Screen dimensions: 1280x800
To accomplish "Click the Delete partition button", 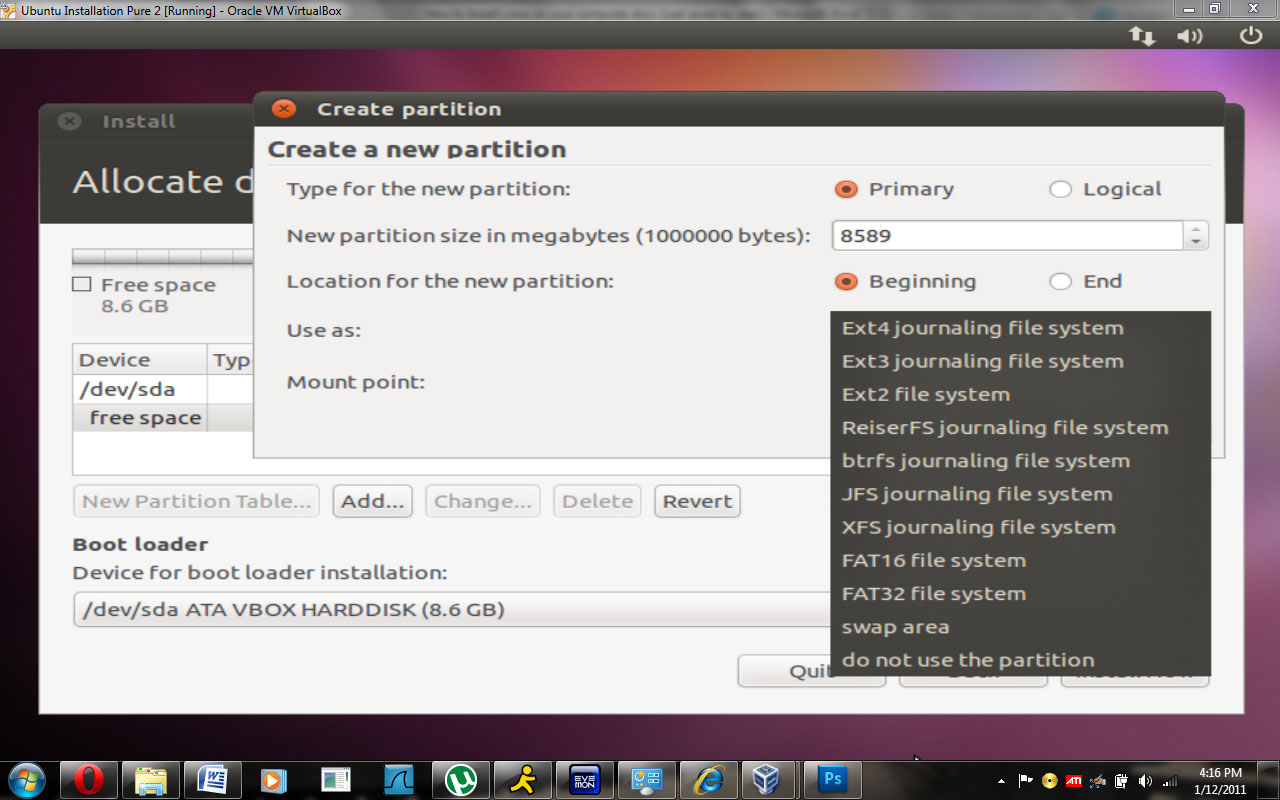I will 597,501.
